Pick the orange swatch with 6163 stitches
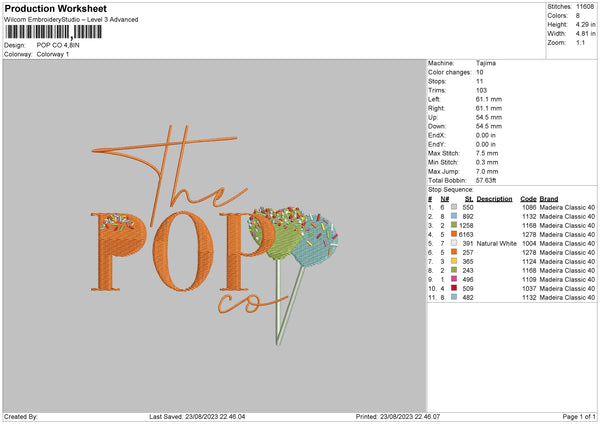This screenshot has width=600, height=424. pyautogui.click(x=454, y=233)
